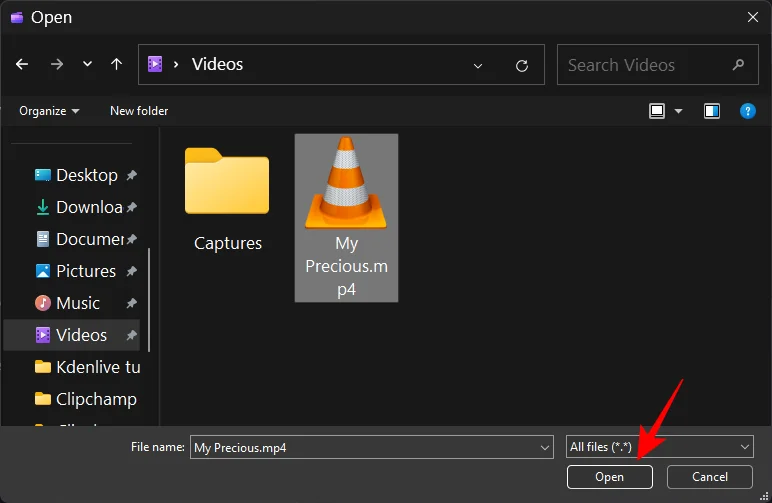The height and width of the screenshot is (503, 772).
Task: Toggle the preview pane icon
Action: coord(712,111)
